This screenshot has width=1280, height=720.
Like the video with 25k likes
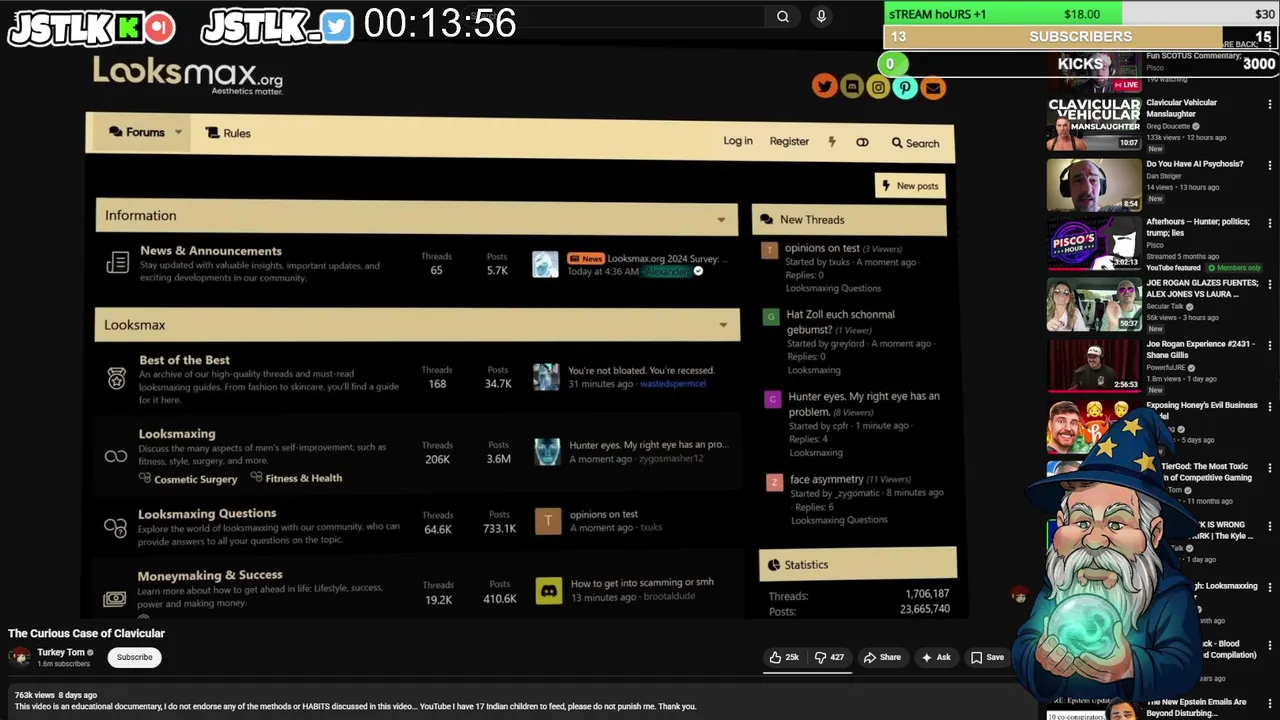pyautogui.click(x=783, y=657)
